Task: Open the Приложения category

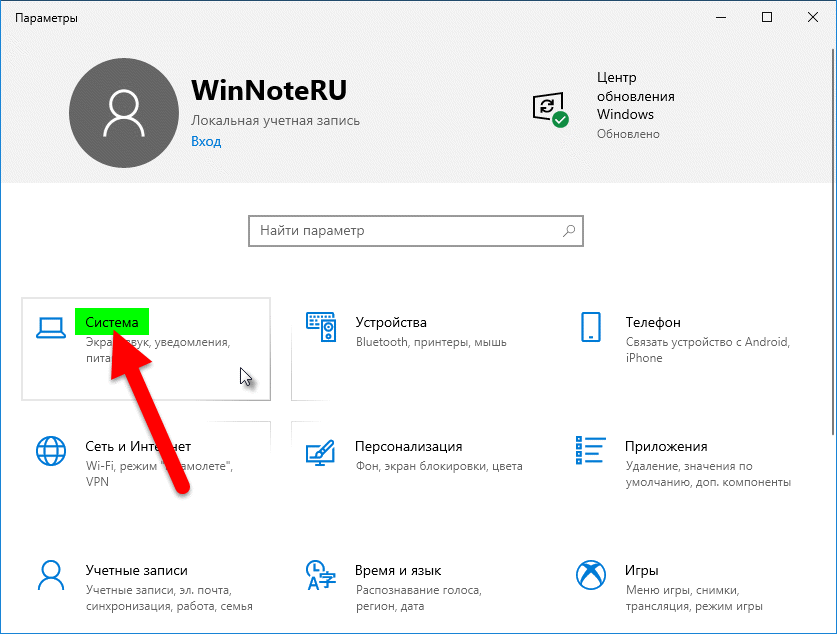Action: pyautogui.click(x=666, y=446)
